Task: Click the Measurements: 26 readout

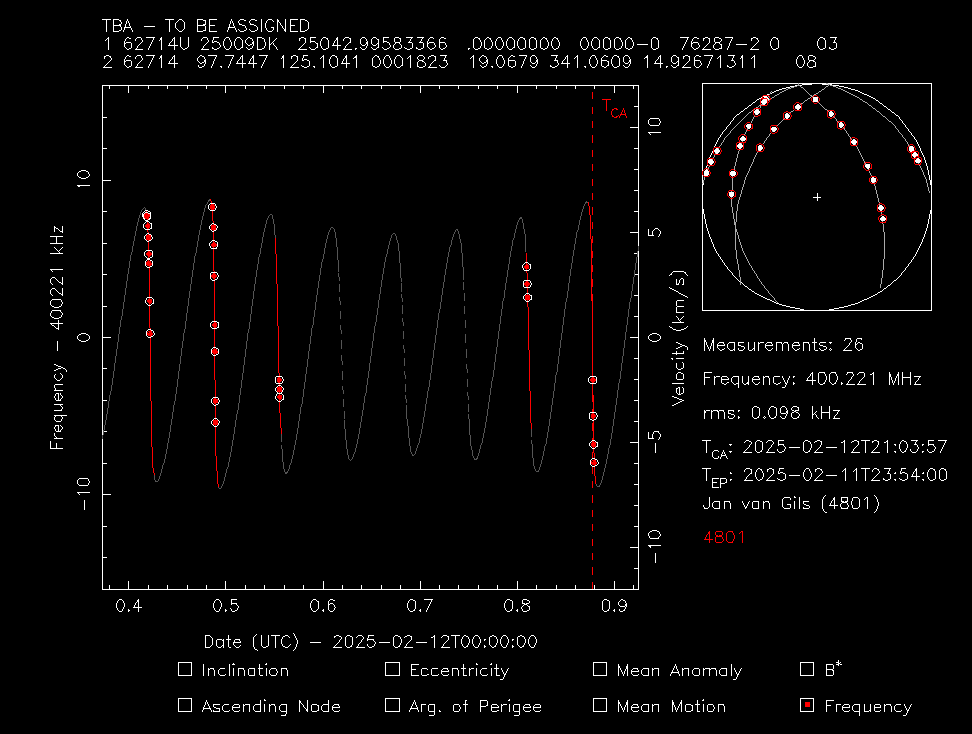Action: tap(782, 345)
